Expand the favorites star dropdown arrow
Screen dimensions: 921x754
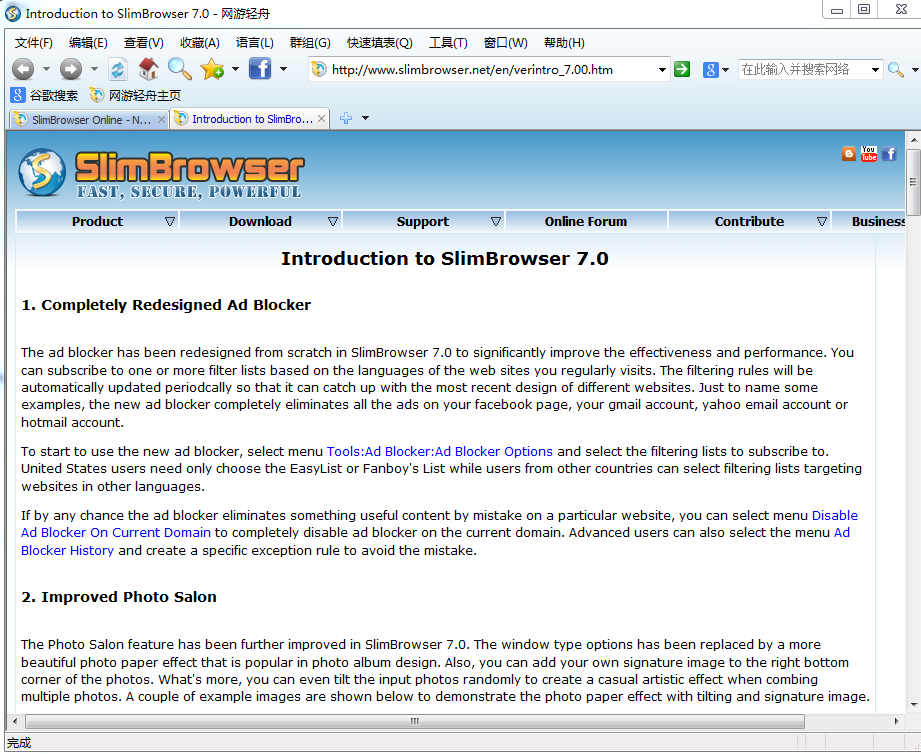point(236,69)
